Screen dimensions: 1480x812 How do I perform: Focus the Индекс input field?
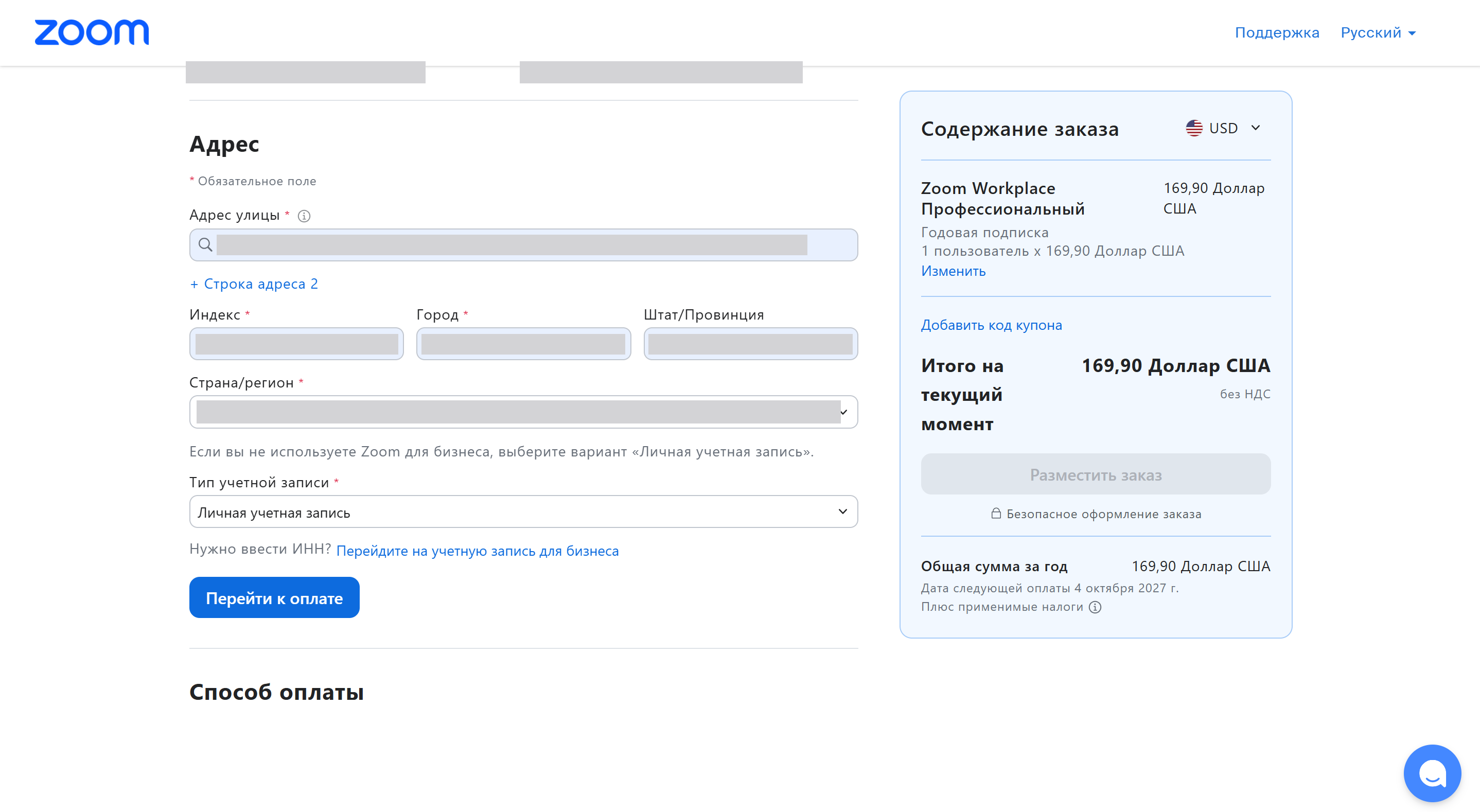click(x=296, y=344)
